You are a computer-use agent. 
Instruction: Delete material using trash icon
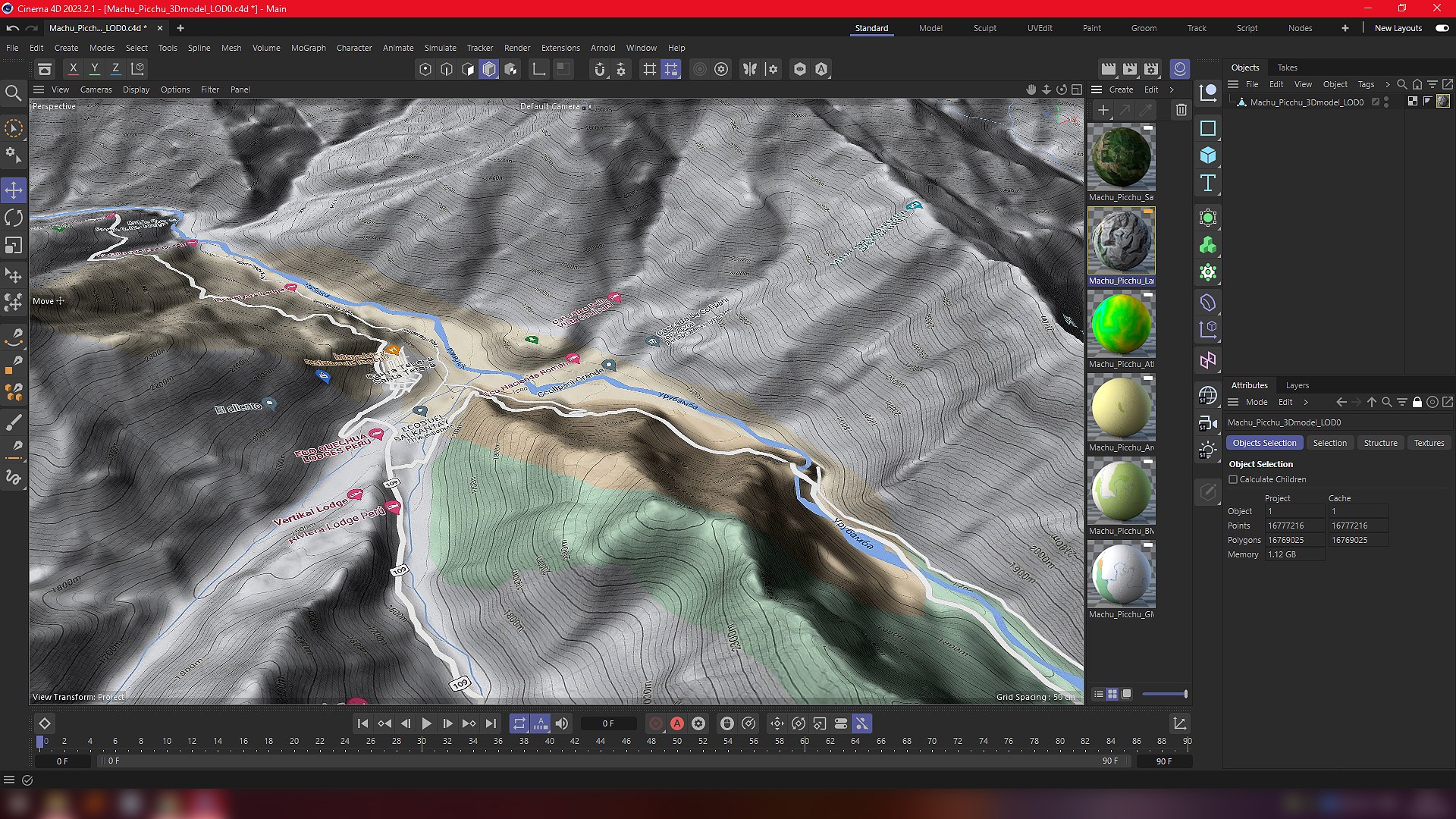(1181, 110)
